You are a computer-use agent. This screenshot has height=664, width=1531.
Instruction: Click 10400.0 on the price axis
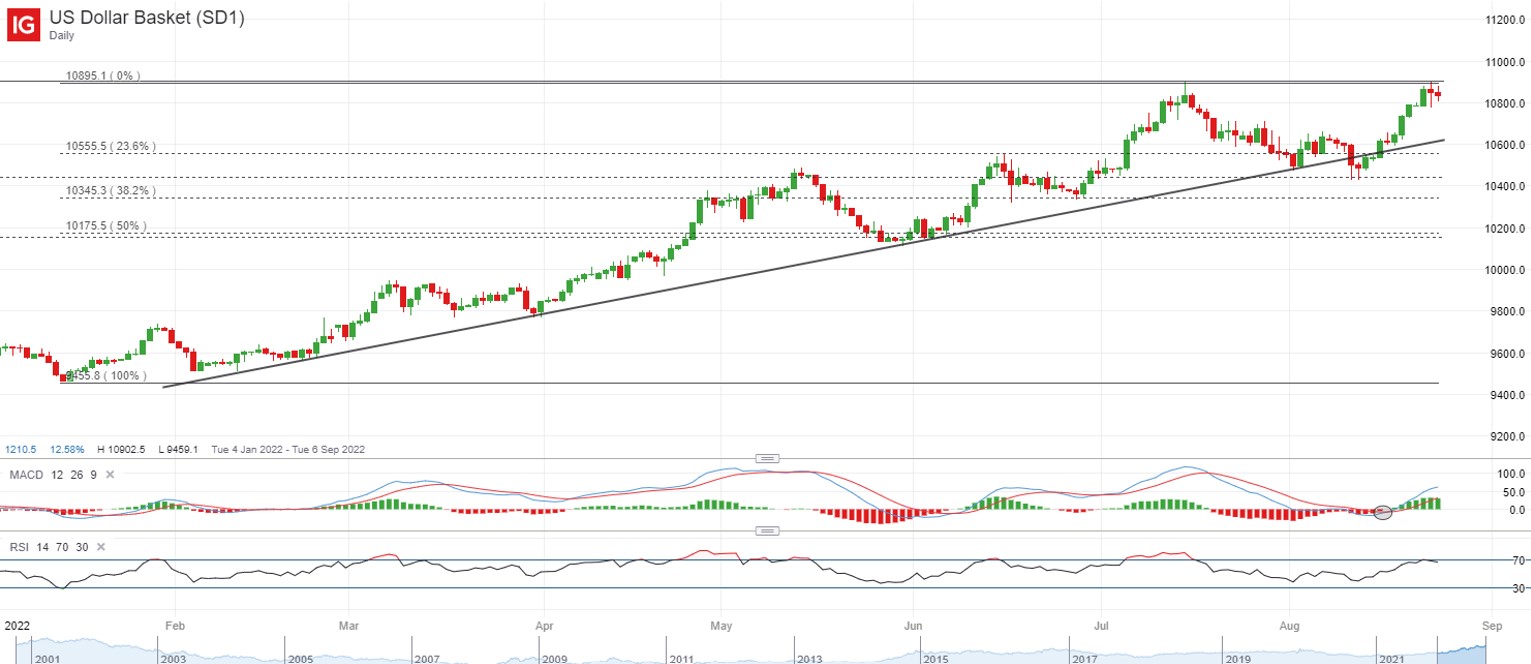pos(1505,187)
